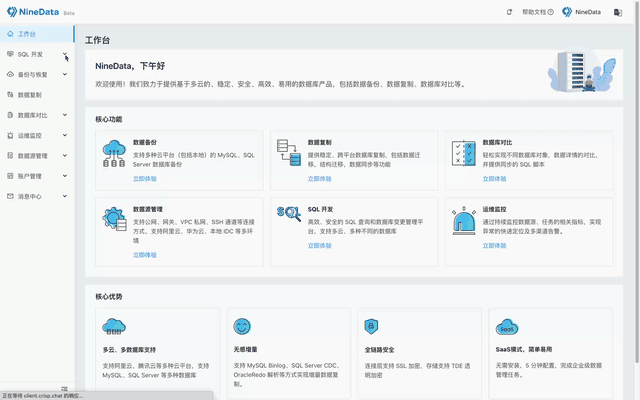
Task: Click the 多云、多数据库支持 cloud icon
Action: pyautogui.click(x=114, y=327)
